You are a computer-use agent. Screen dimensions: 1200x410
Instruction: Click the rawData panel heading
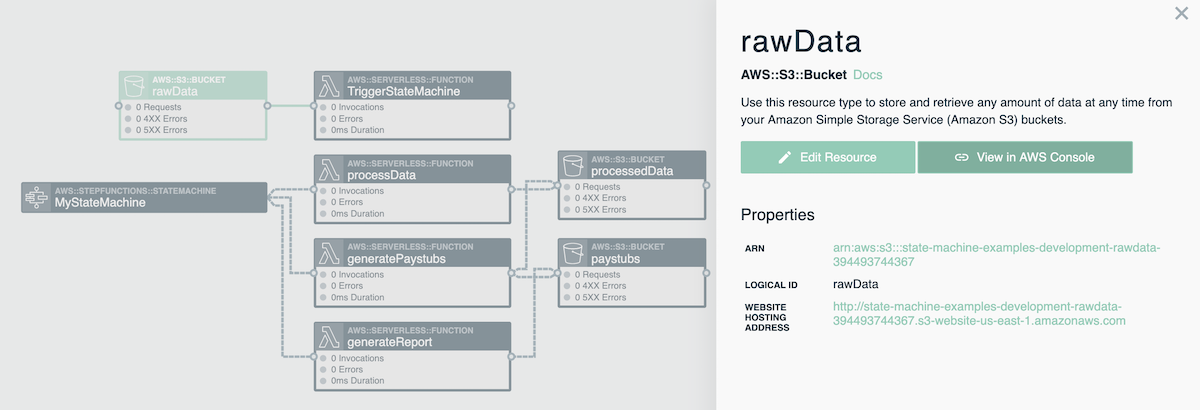pyautogui.click(x=801, y=42)
